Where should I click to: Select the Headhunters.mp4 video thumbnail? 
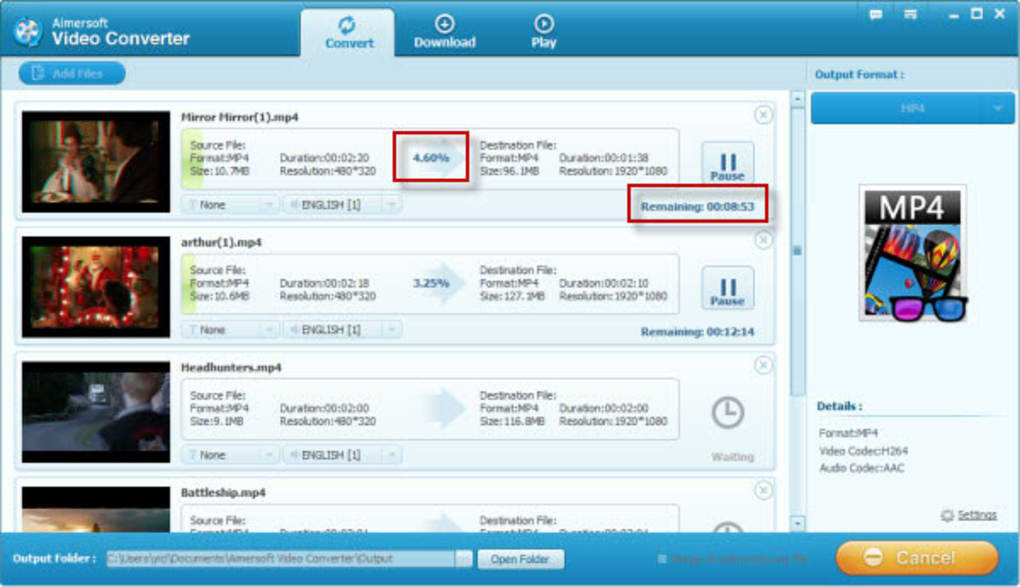[x=96, y=412]
